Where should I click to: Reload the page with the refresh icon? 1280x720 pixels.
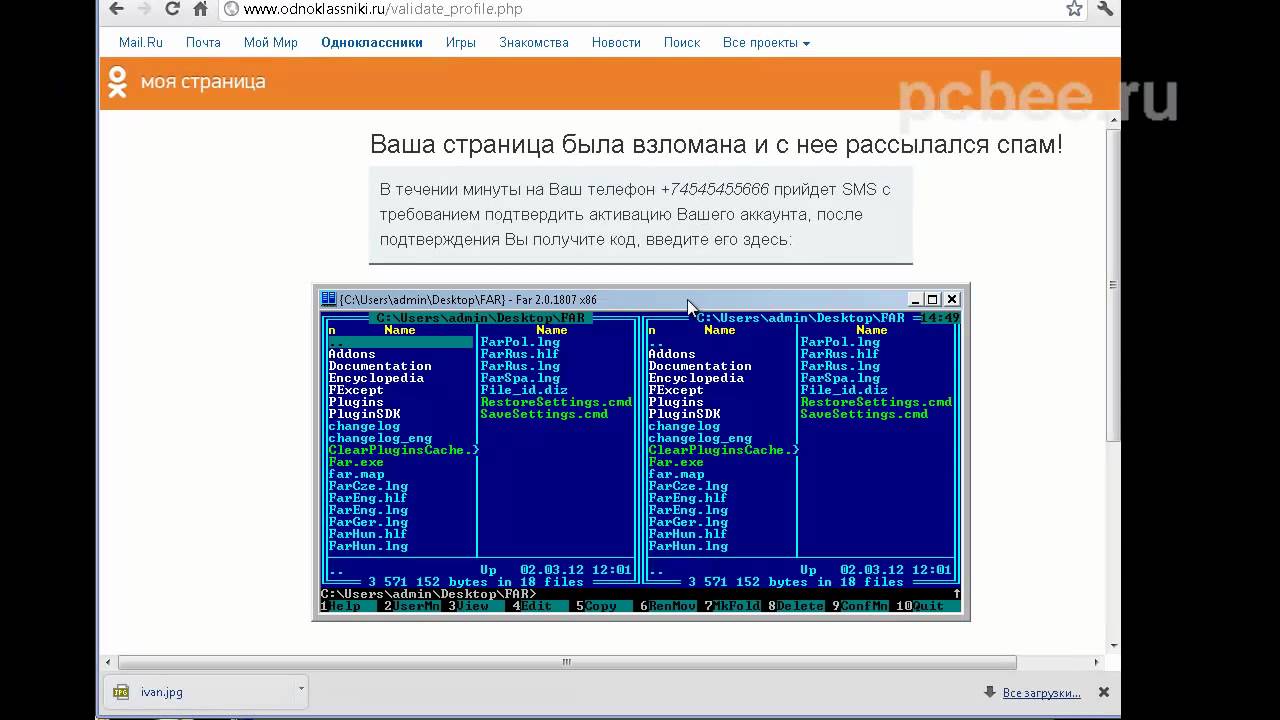[172, 9]
